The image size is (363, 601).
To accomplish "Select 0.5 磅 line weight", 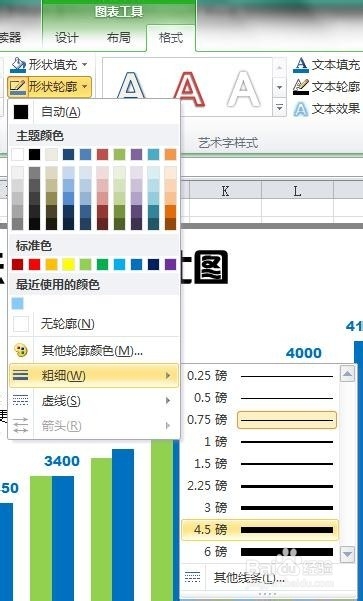I will coord(260,398).
